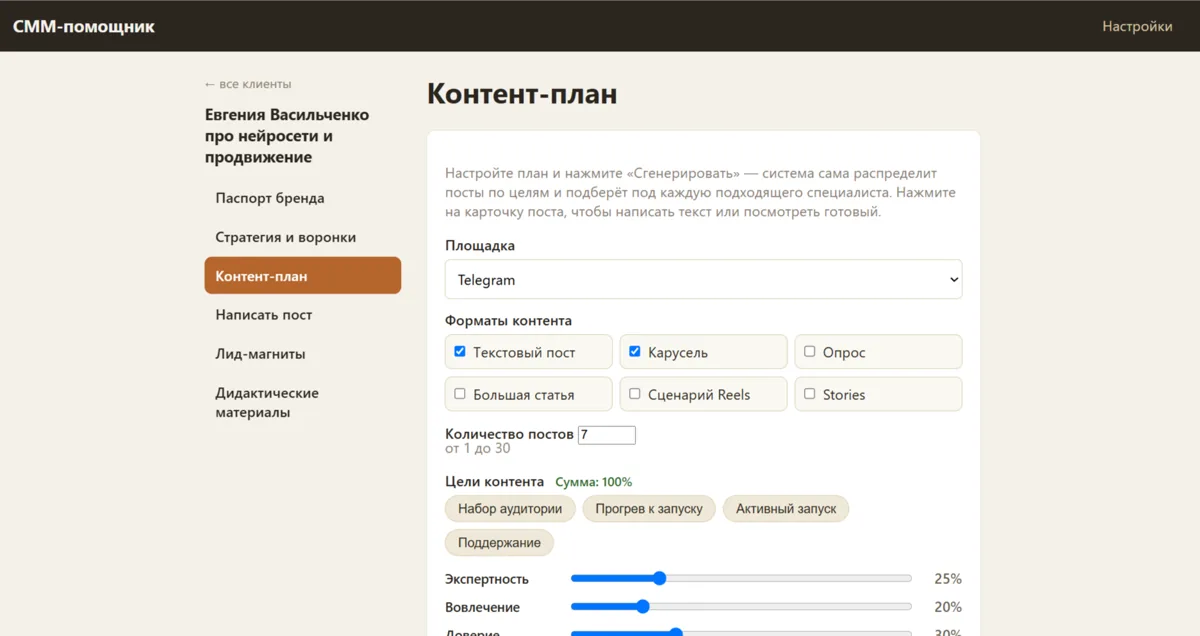Uncheck the Карусель format checkbox
This screenshot has width=1200, height=636.
[x=635, y=352]
